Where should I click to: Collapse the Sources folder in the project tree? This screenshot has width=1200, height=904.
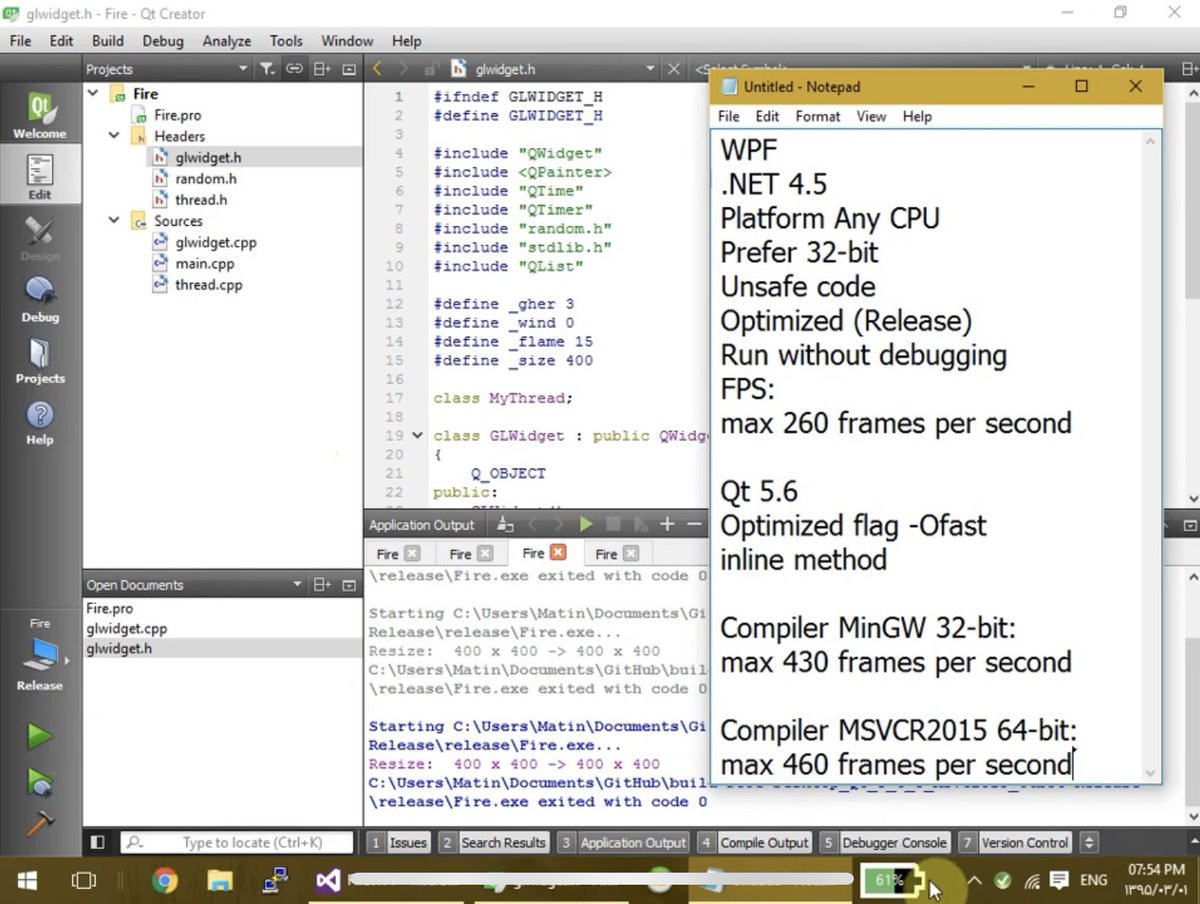[113, 220]
